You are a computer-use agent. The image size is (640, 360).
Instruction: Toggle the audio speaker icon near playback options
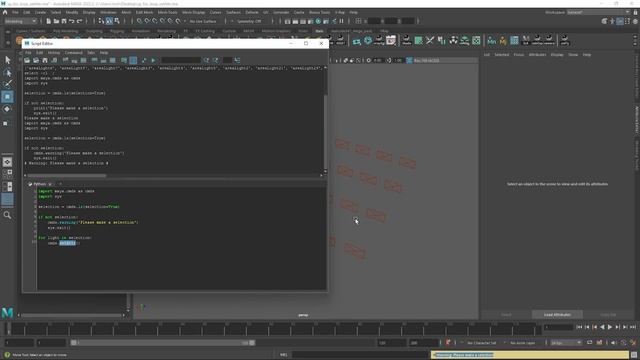[613, 343]
